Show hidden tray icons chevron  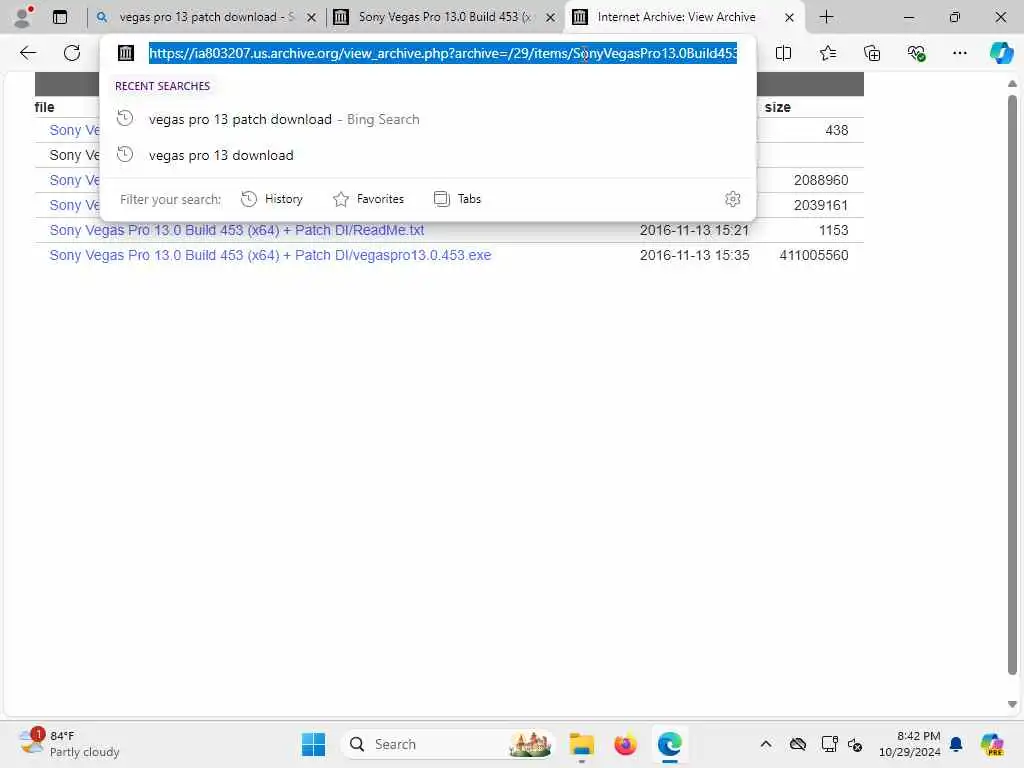765,744
